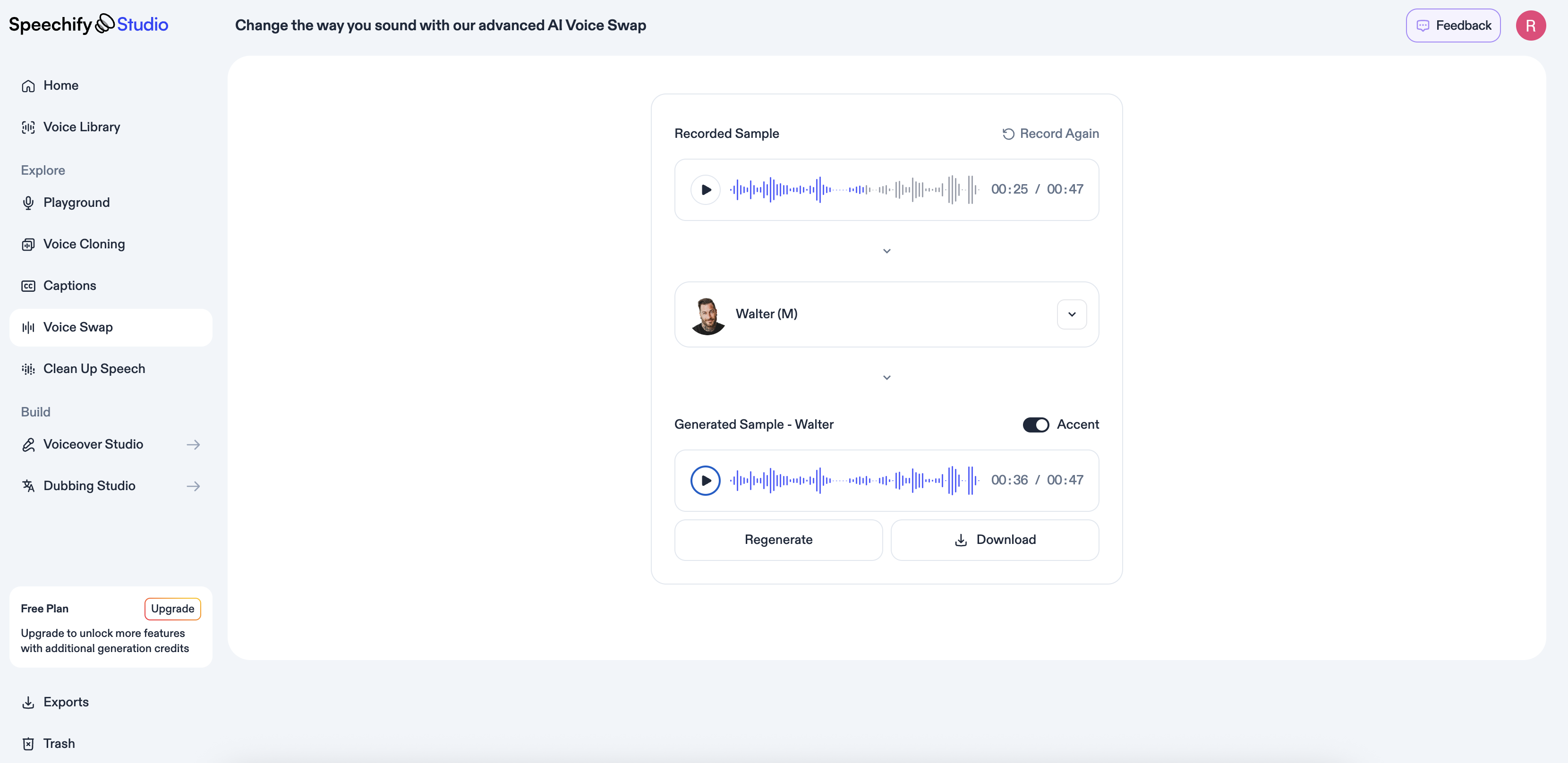This screenshot has width=1568, height=763.
Task: Click the Regenerate button
Action: [x=778, y=540]
